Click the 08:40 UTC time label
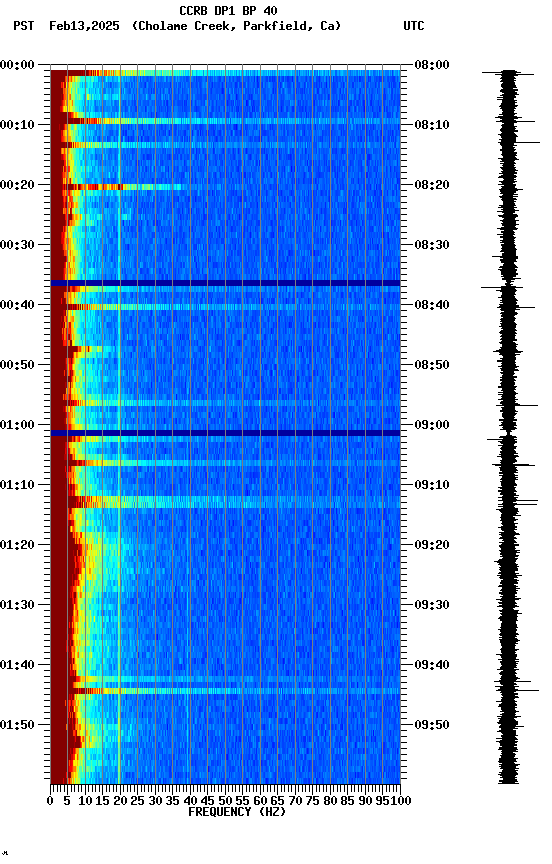This screenshot has height=864, width=552. tap(432, 305)
